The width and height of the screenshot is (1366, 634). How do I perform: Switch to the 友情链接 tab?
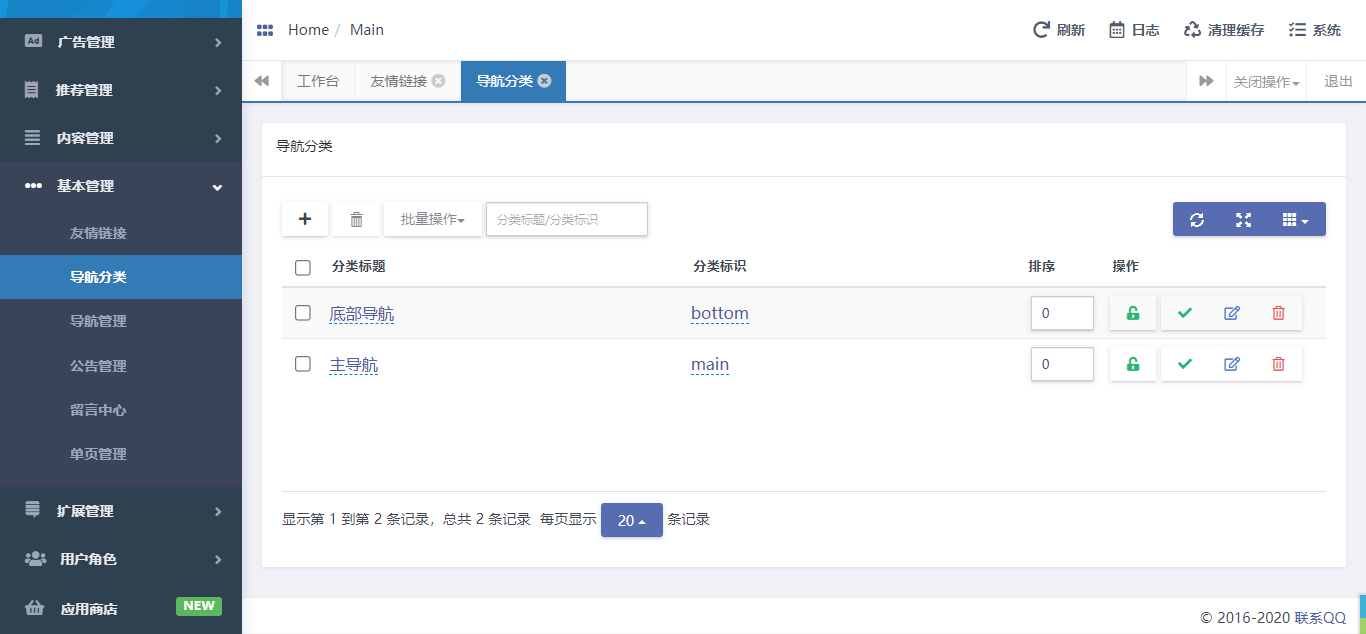click(398, 82)
